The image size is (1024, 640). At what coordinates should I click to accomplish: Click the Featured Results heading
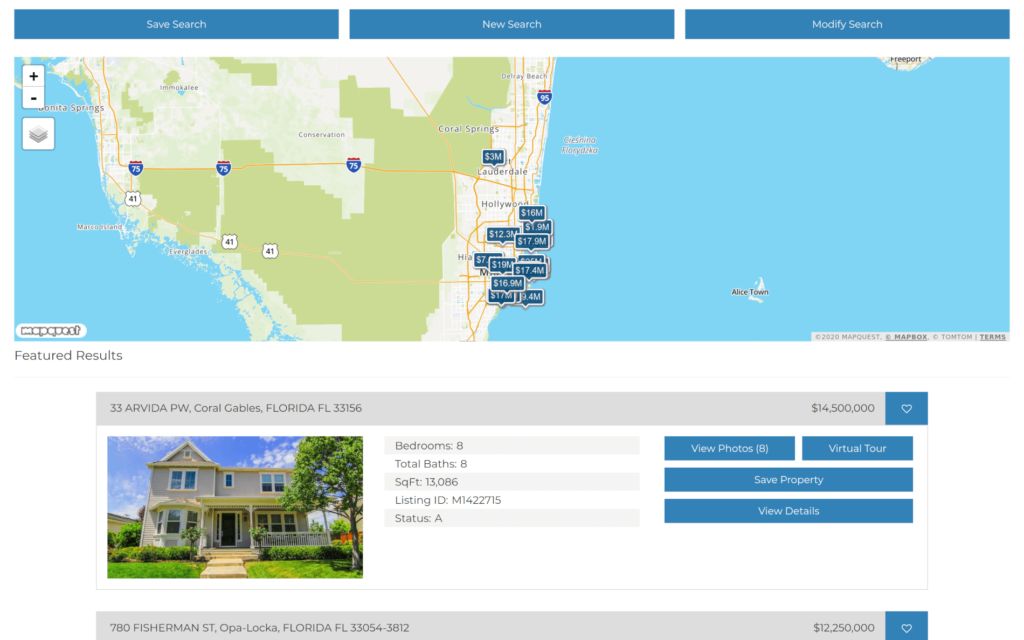point(69,355)
